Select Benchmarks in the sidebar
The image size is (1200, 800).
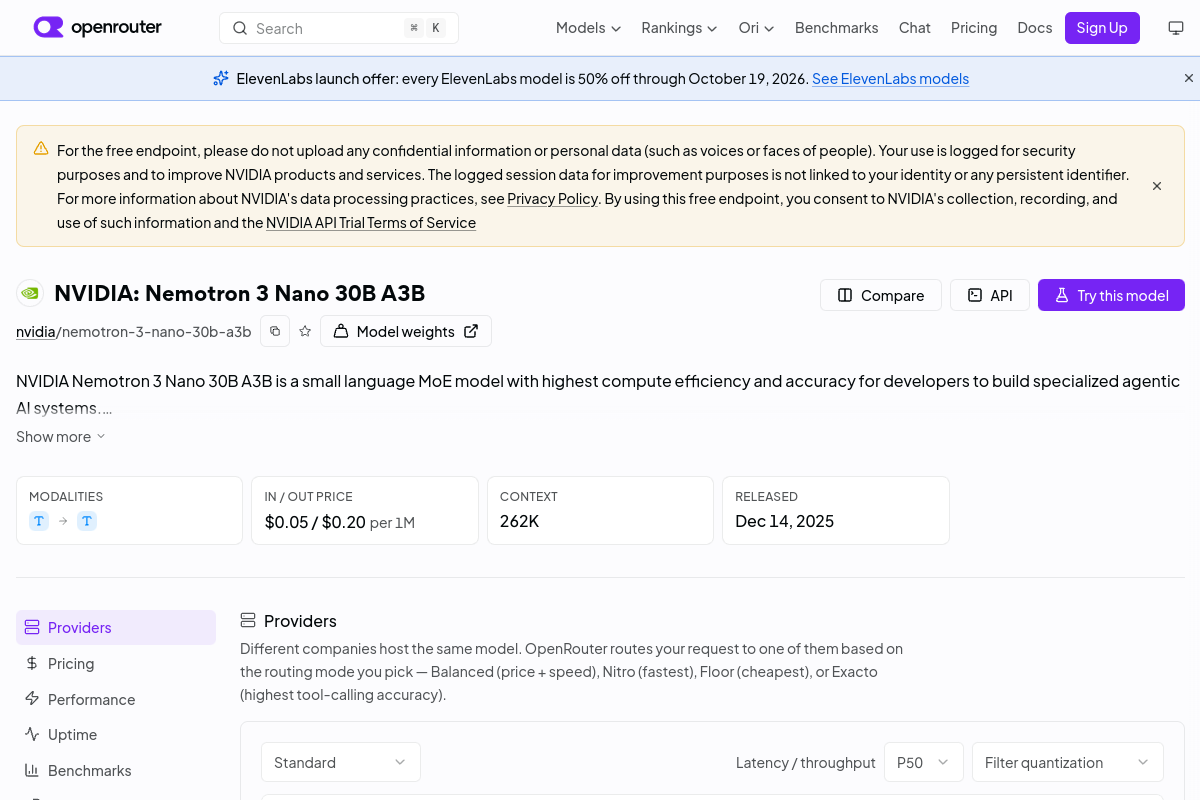tap(116, 771)
